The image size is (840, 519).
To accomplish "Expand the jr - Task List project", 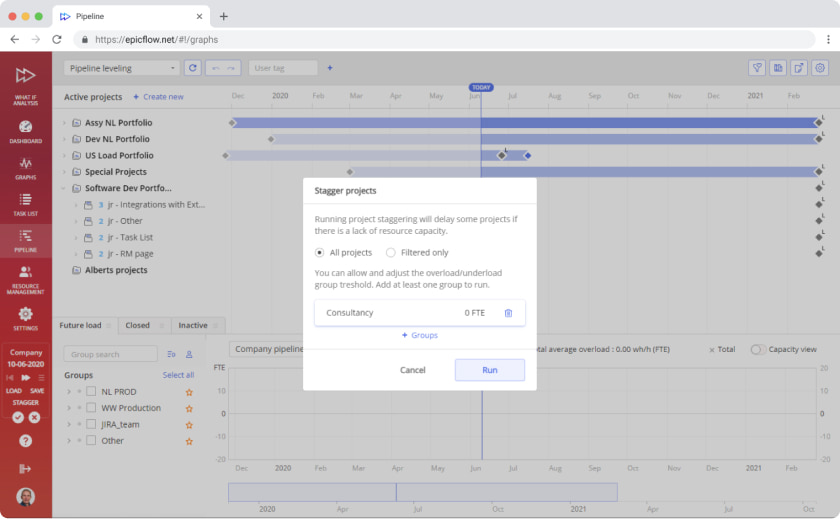I will click(76, 237).
